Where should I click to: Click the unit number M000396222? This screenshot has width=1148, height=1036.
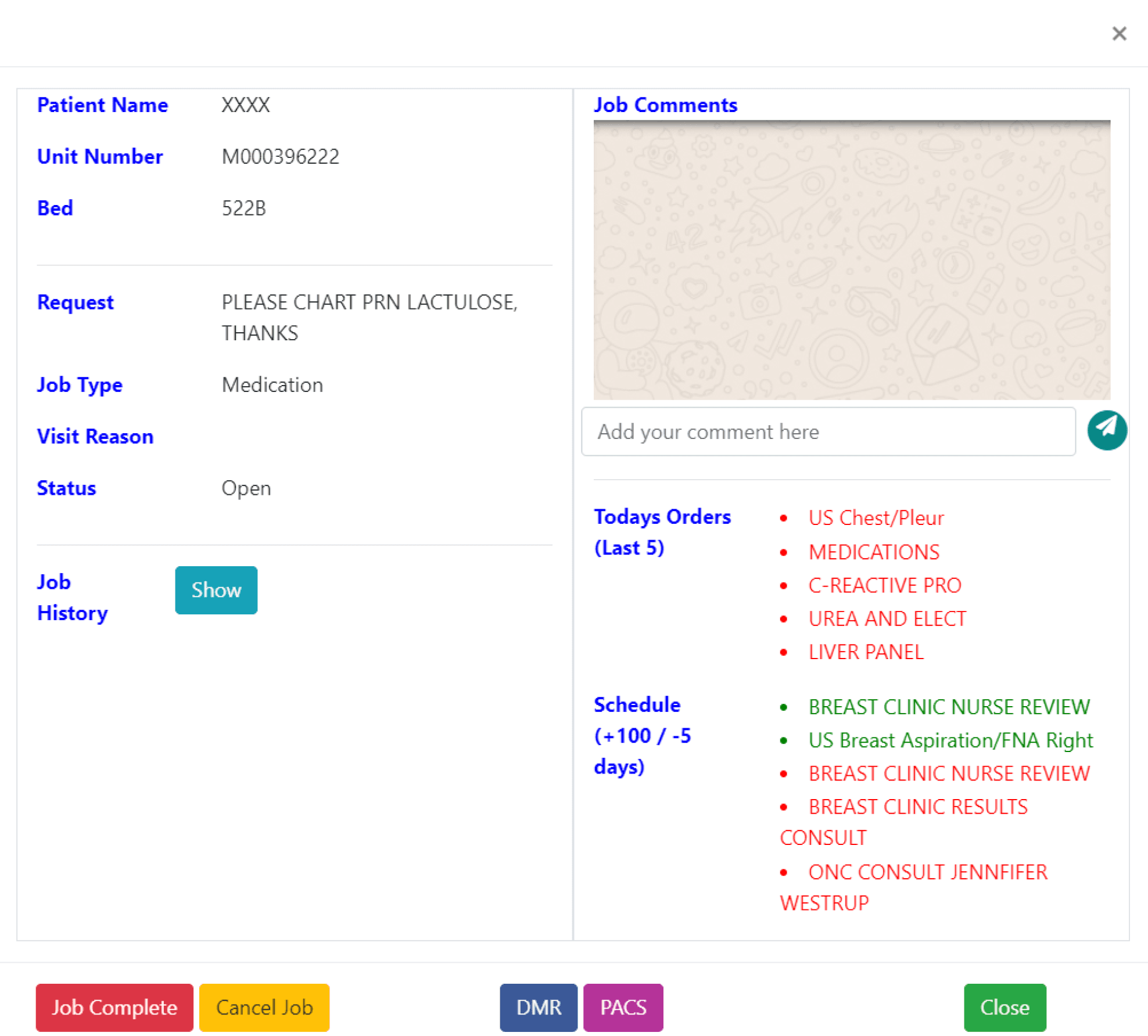tap(280, 156)
